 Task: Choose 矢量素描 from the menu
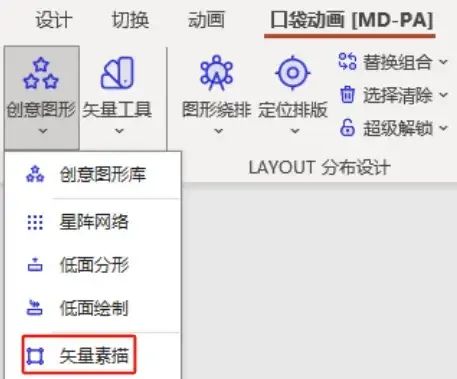(x=93, y=355)
